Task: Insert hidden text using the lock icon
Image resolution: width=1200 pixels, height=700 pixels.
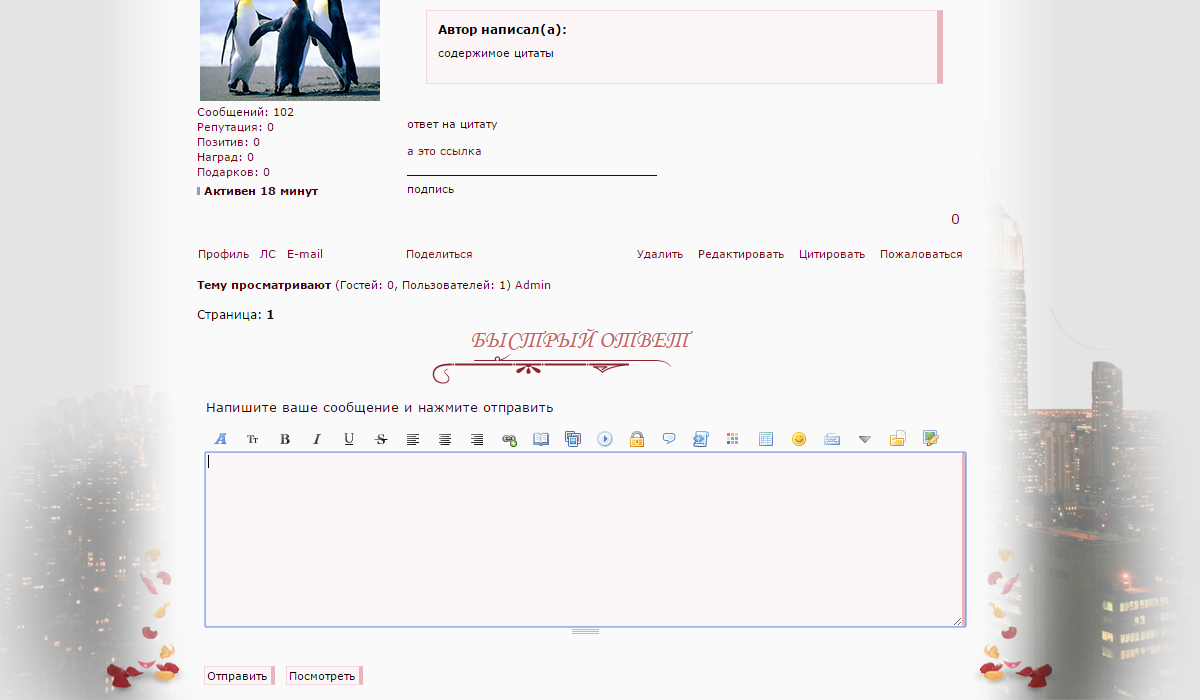Action: (x=637, y=439)
